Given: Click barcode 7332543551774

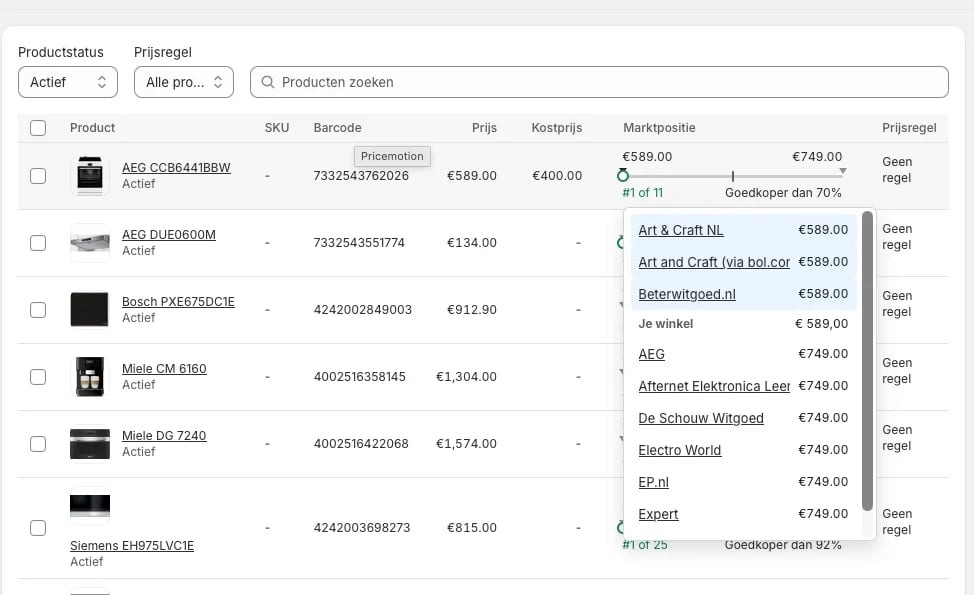Looking at the screenshot, I should click(359, 243).
